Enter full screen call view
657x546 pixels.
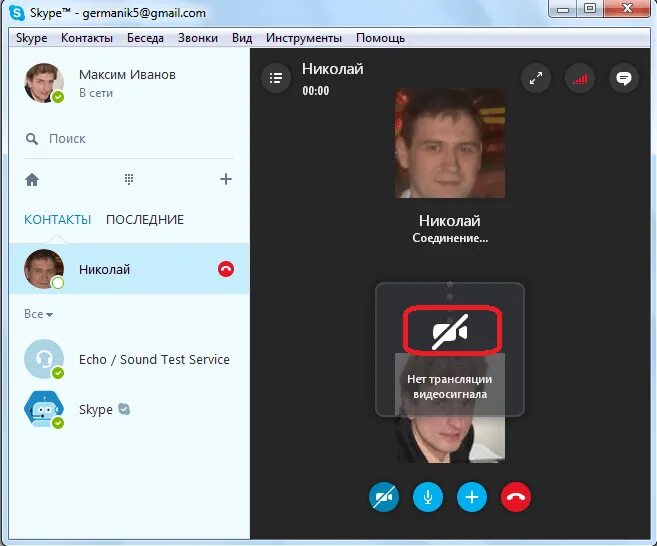pyautogui.click(x=536, y=78)
